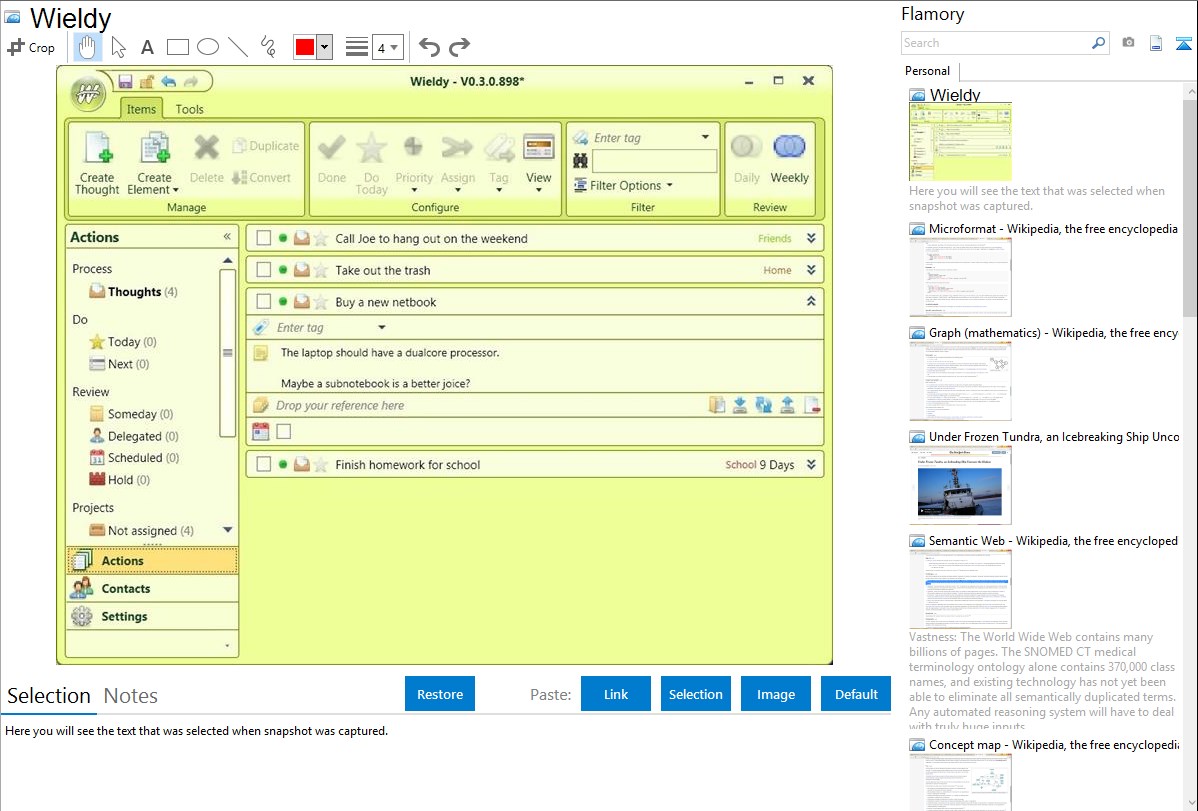This screenshot has width=1198, height=811.
Task: Collapse the Buy a new netbook item
Action: 811,301
